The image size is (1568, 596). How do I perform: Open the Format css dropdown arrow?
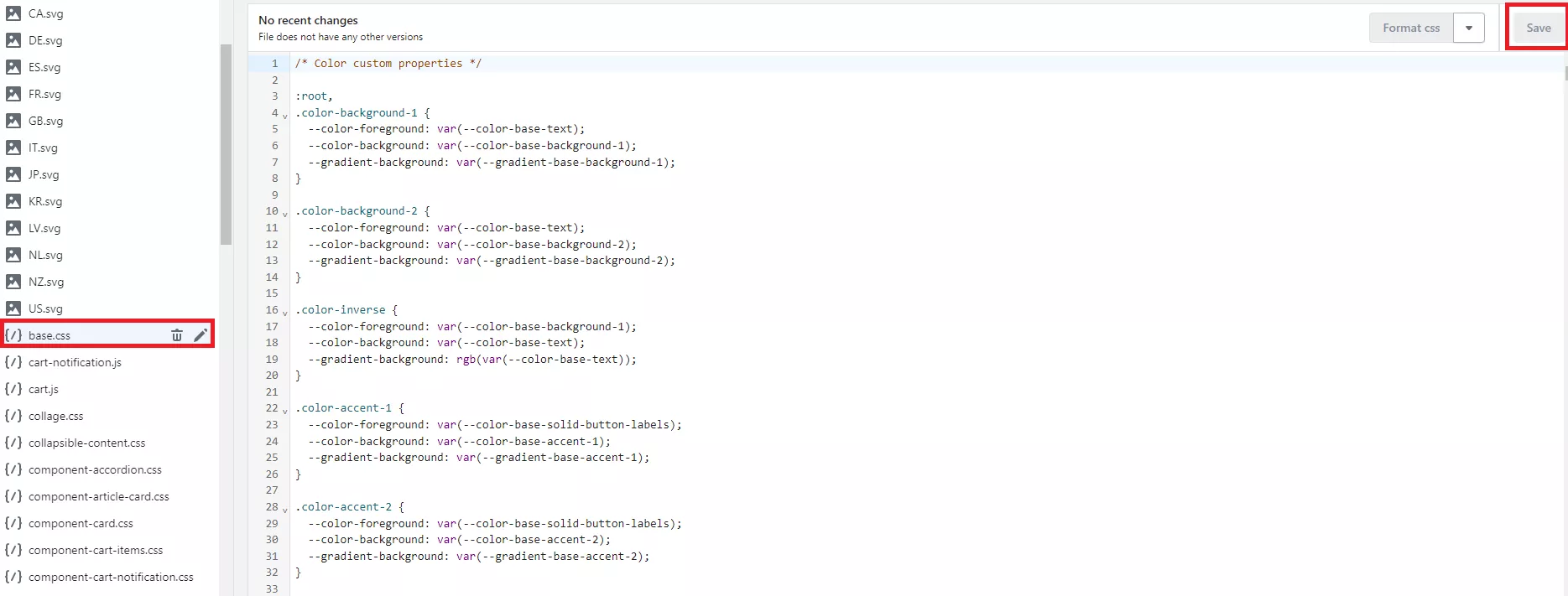pos(1469,28)
